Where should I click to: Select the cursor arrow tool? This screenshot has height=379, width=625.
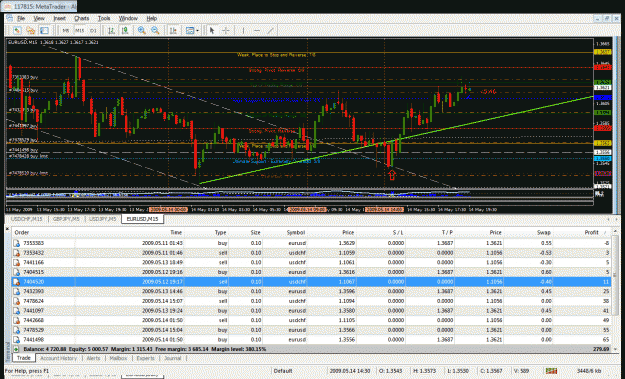[x=212, y=30]
